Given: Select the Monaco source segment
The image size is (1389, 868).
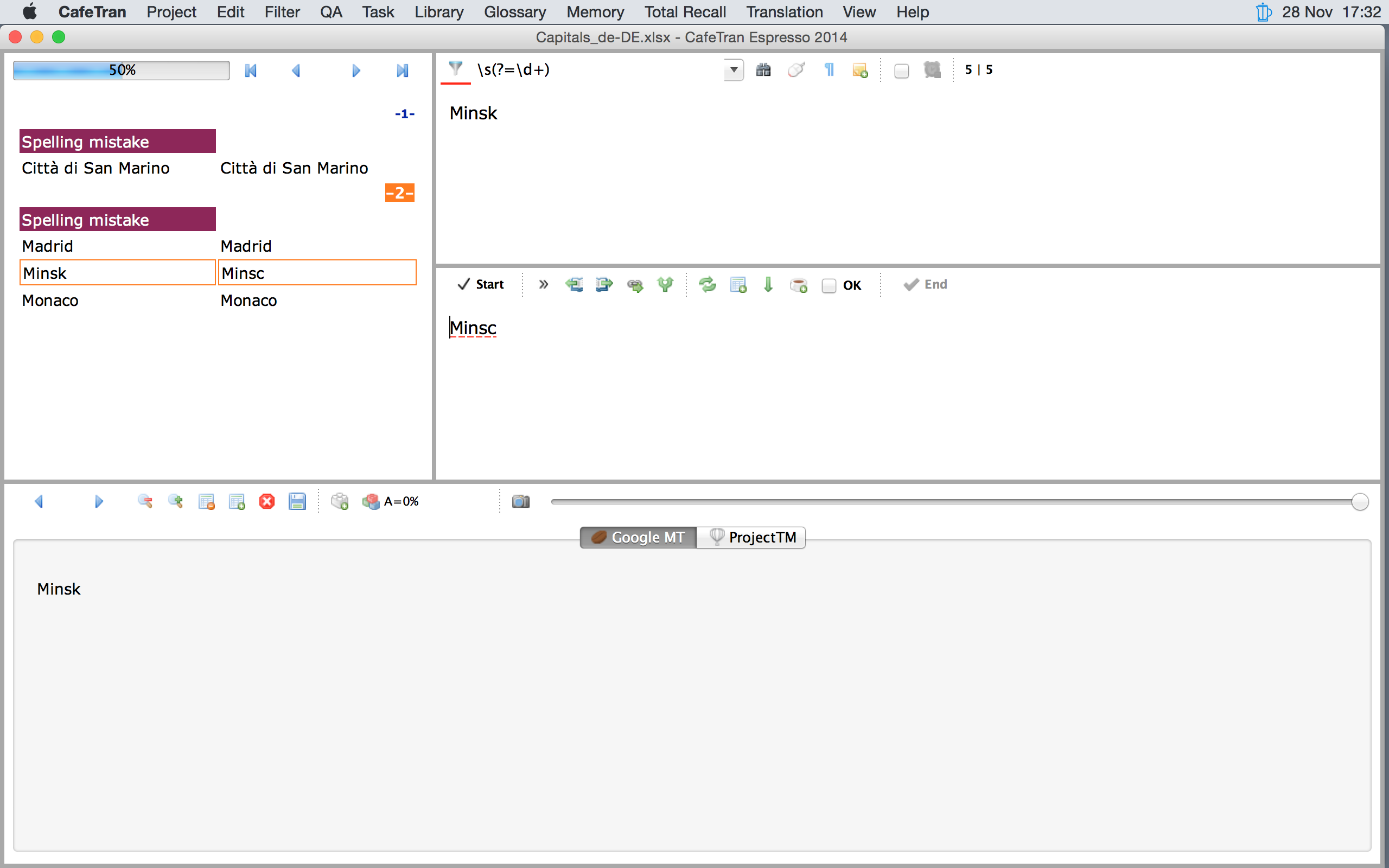Looking at the screenshot, I should tap(50, 300).
